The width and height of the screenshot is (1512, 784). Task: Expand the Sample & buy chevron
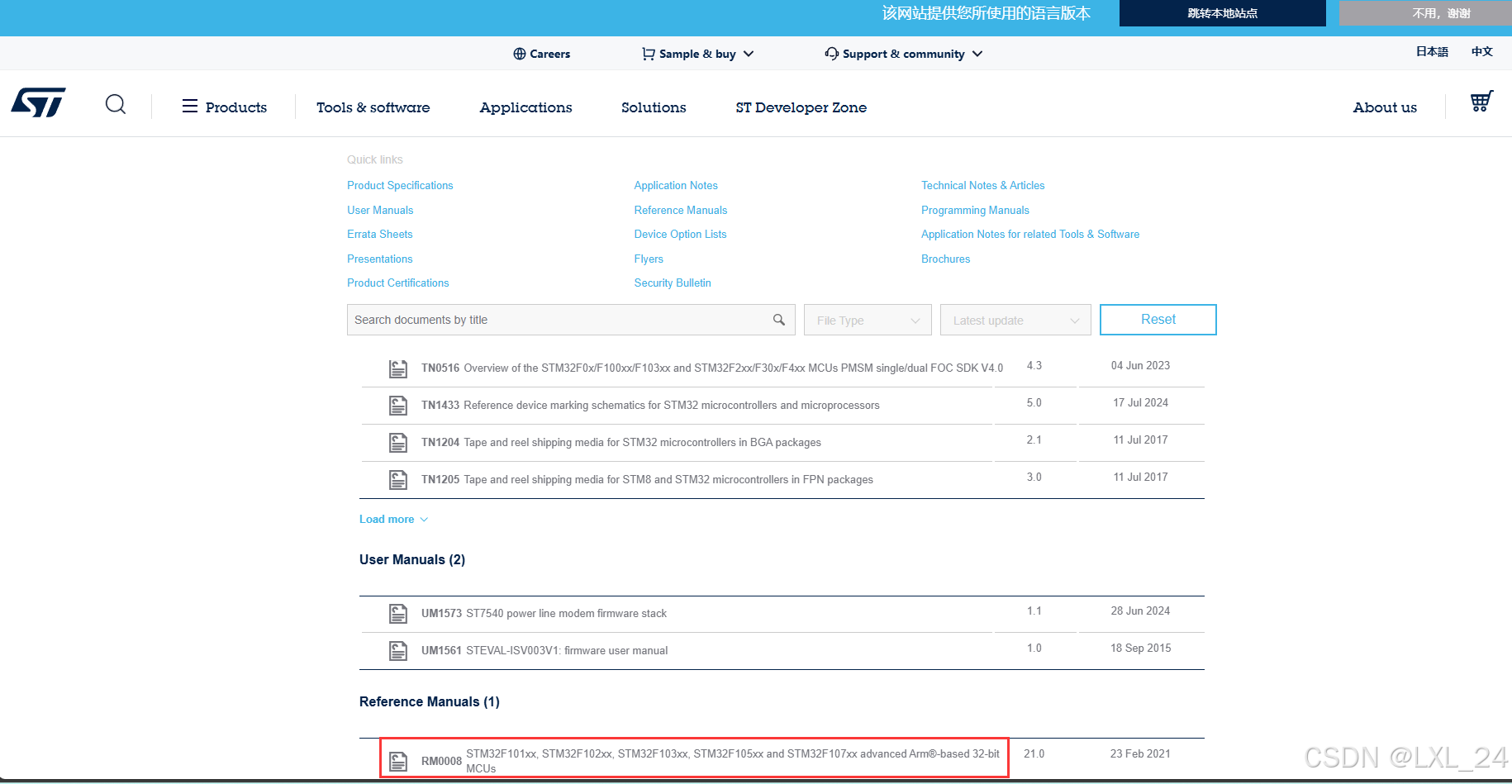click(x=749, y=54)
